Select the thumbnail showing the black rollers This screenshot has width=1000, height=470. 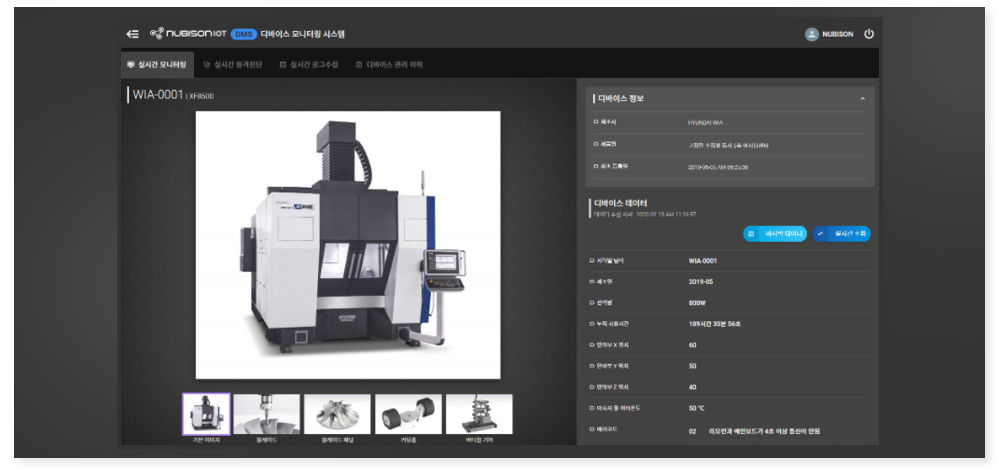click(408, 414)
